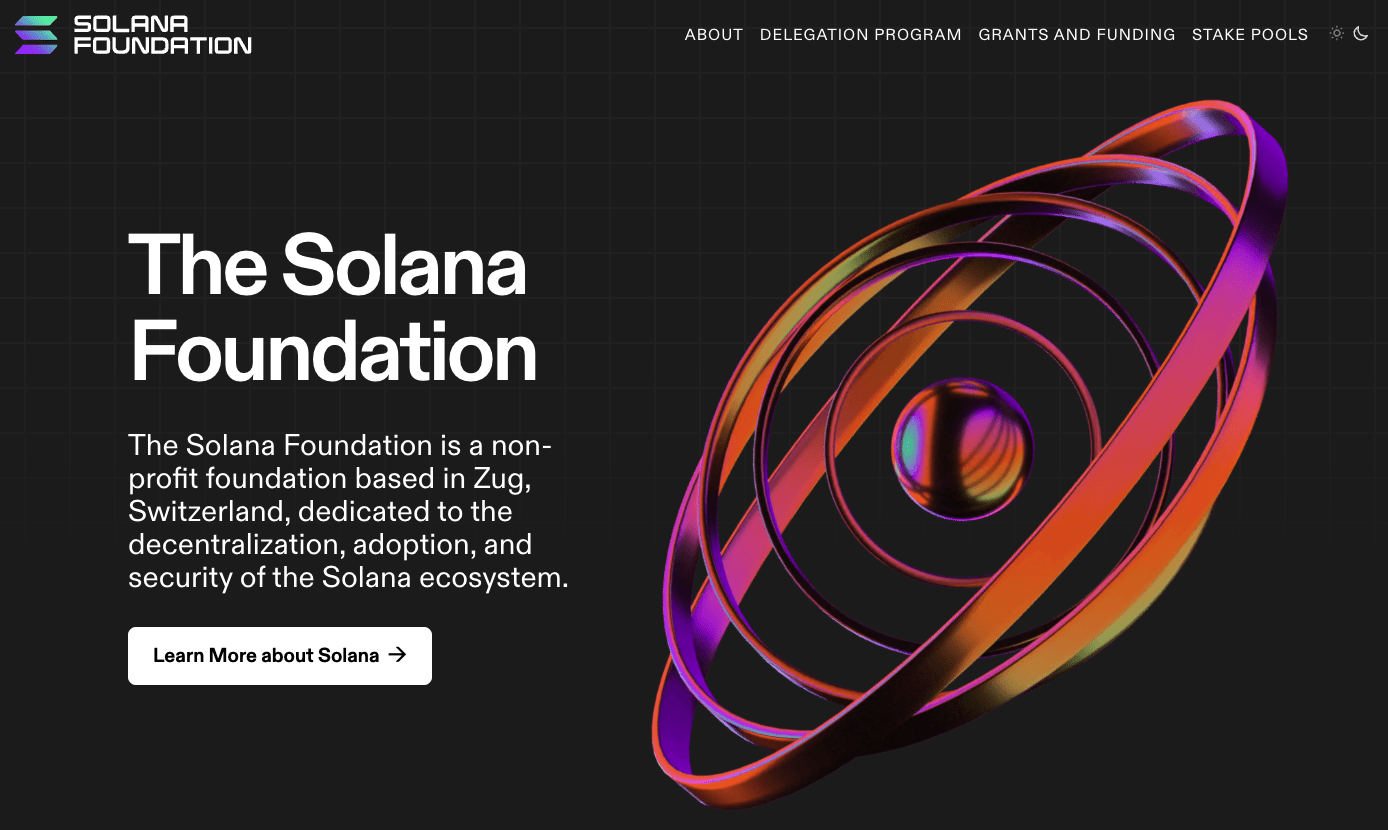The image size is (1388, 830).
Task: Select the sun light-mode icon
Action: [x=1337, y=33]
